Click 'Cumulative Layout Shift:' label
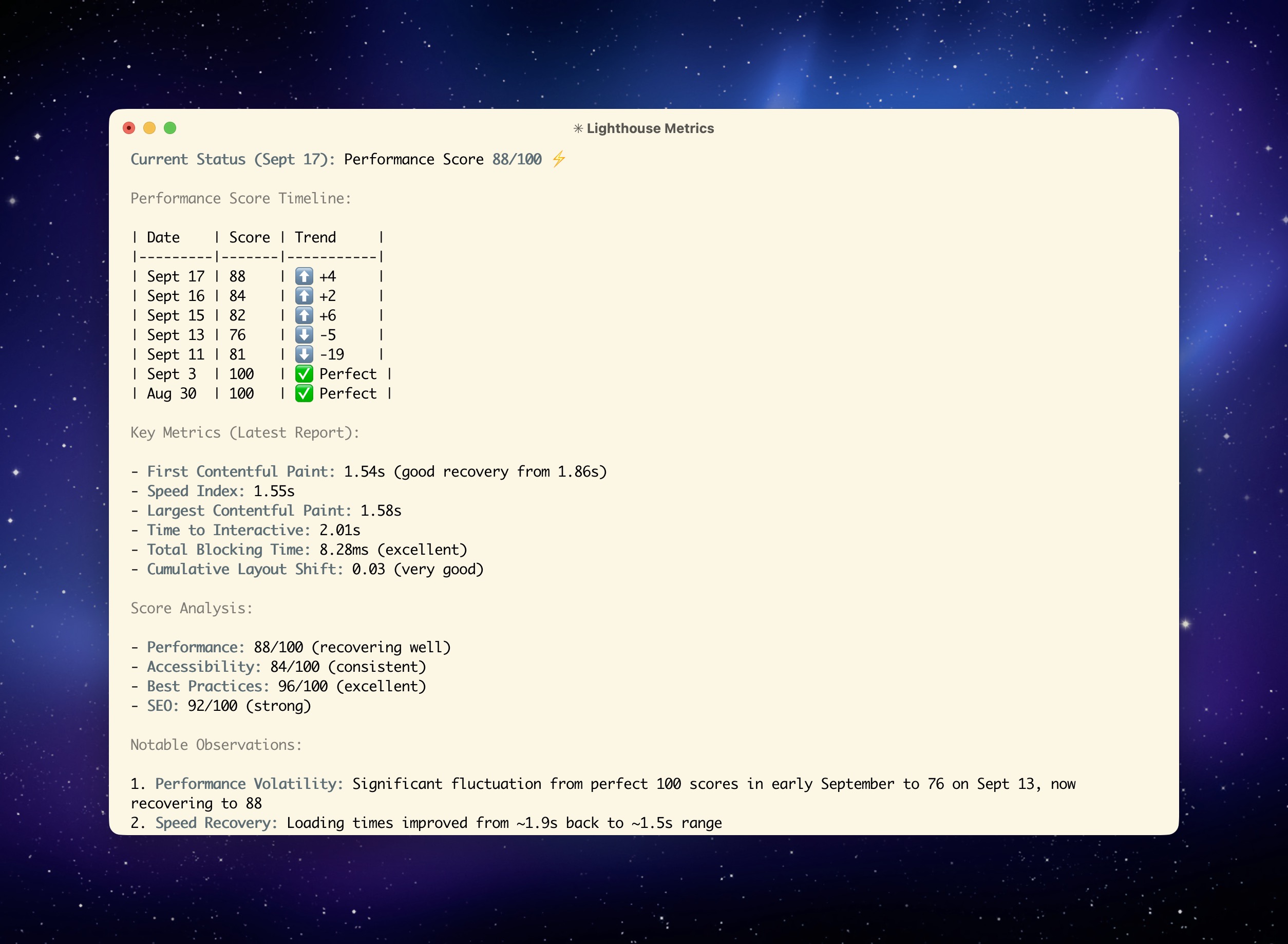This screenshot has height=944, width=1288. click(x=245, y=569)
